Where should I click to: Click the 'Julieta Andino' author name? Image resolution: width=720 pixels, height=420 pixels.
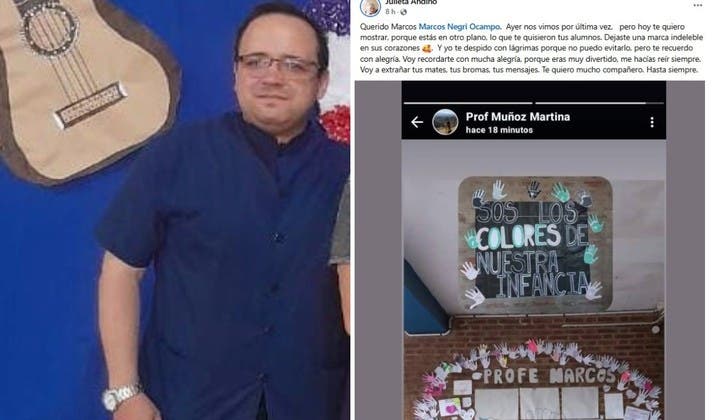click(x=411, y=2)
